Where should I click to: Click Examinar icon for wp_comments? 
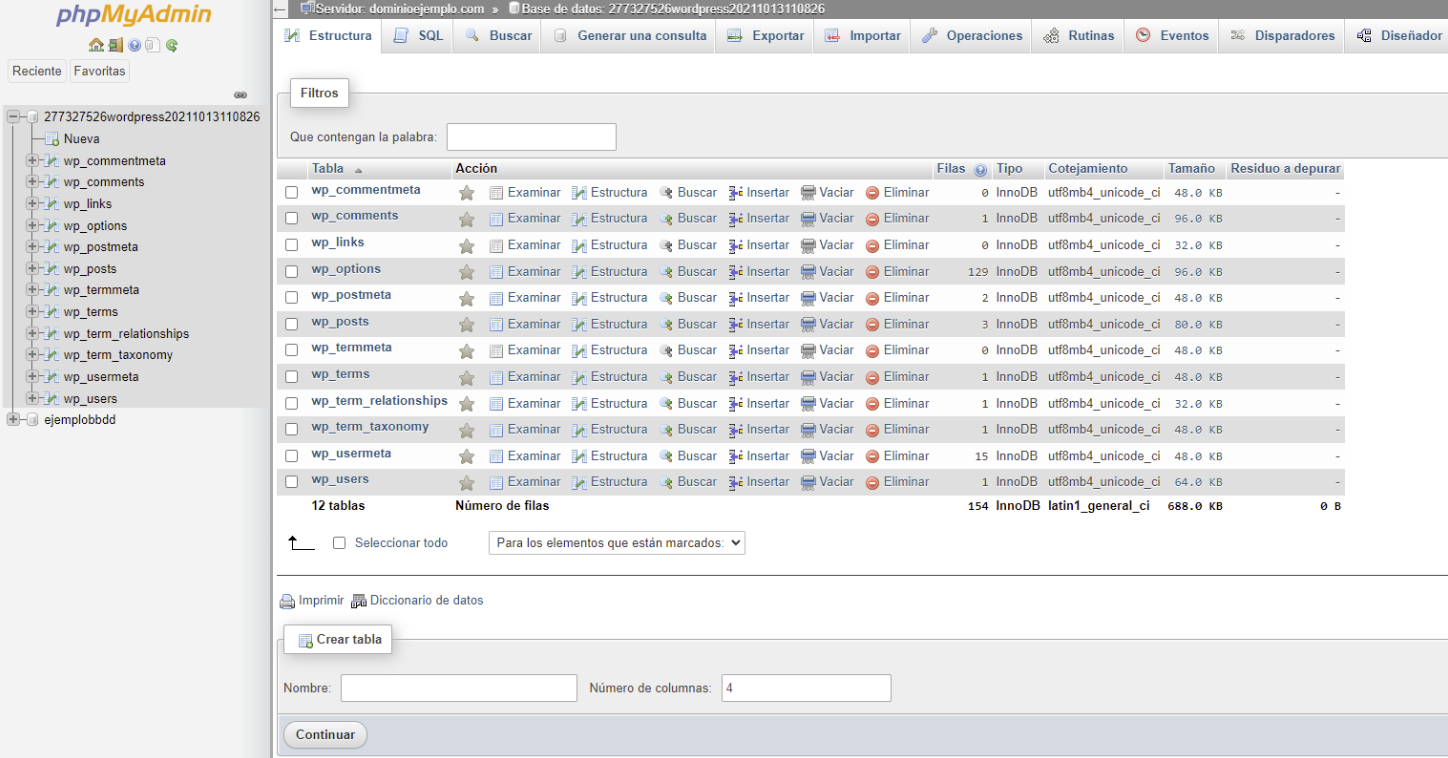point(496,219)
